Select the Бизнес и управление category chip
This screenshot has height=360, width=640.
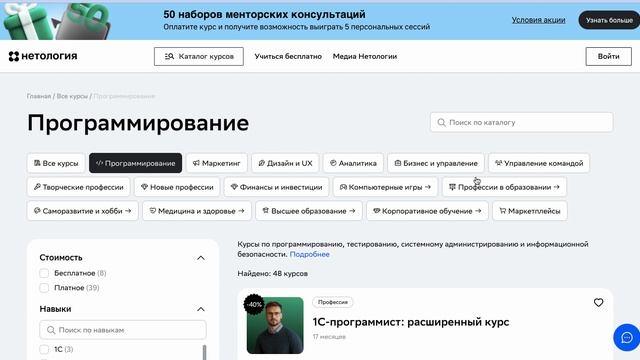(436, 163)
